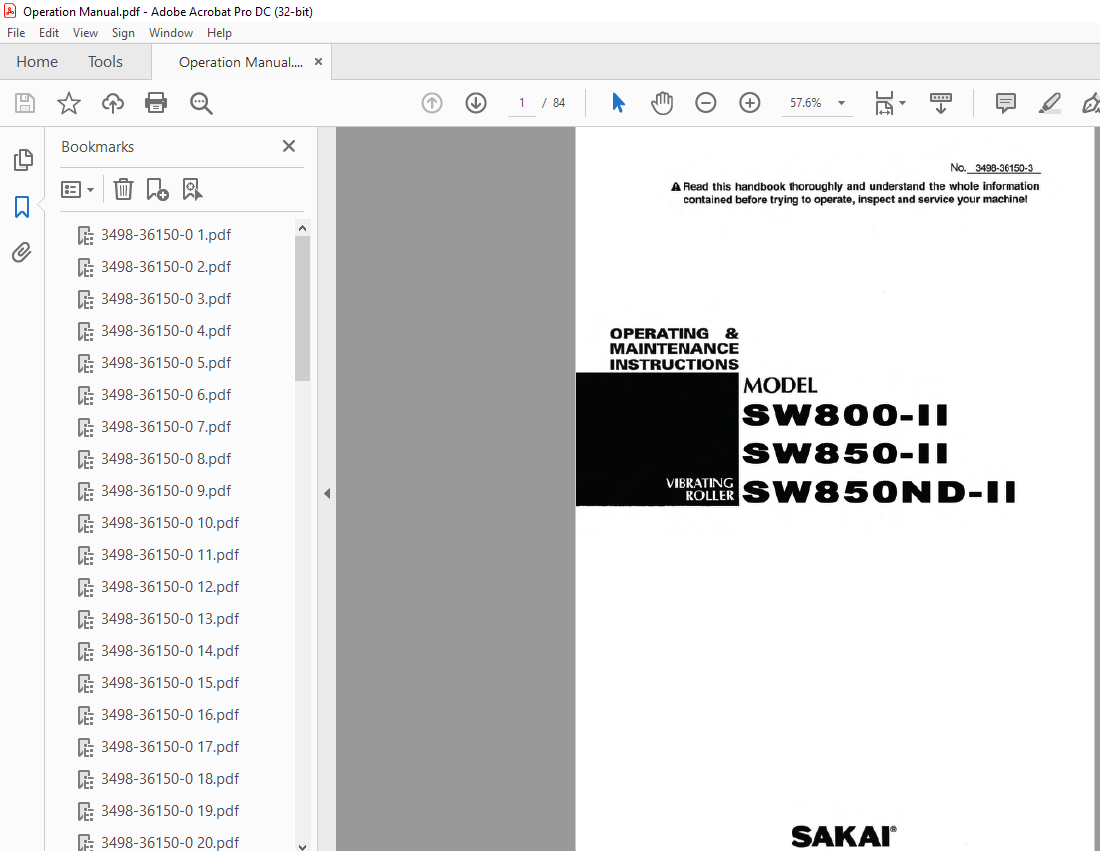1100x851 pixels.
Task: Click the page number field
Action: [x=521, y=103]
